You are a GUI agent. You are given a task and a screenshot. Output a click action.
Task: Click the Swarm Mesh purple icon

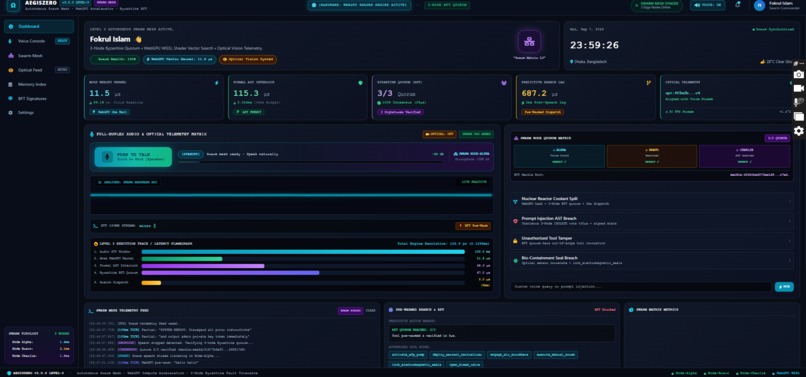coord(11,55)
